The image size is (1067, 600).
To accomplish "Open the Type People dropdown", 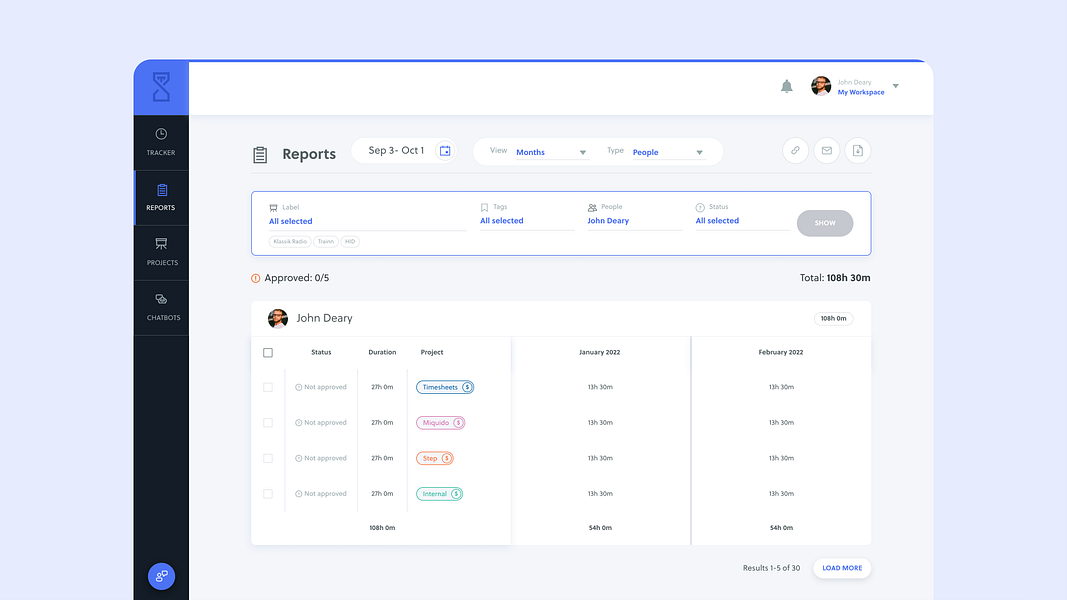I will pyautogui.click(x=668, y=151).
